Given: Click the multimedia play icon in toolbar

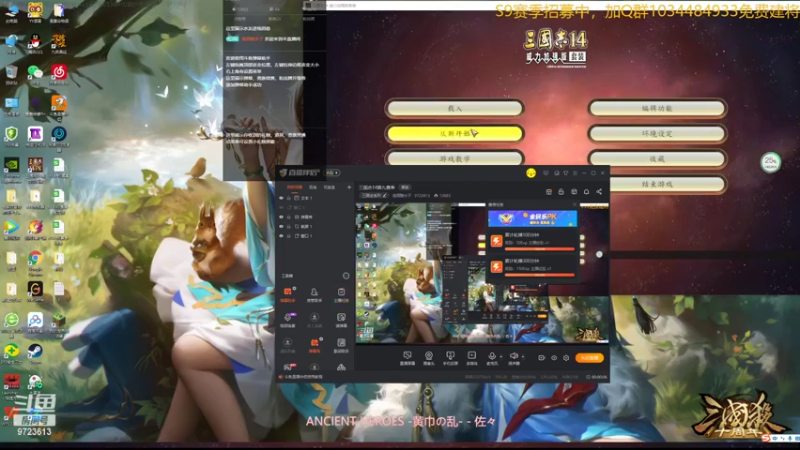Looking at the screenshot, I should 472,355.
